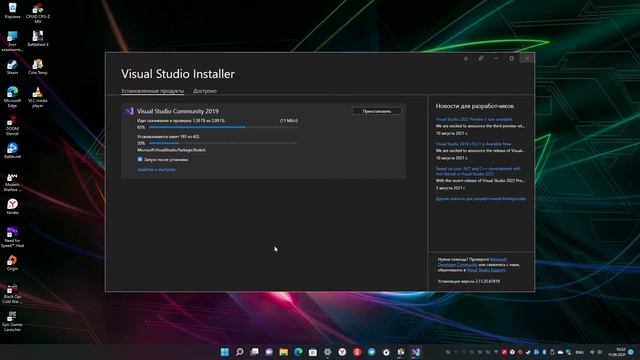The height and width of the screenshot is (360, 640).
Task: Open Yandex browser from the taskbar
Action: 342,352
